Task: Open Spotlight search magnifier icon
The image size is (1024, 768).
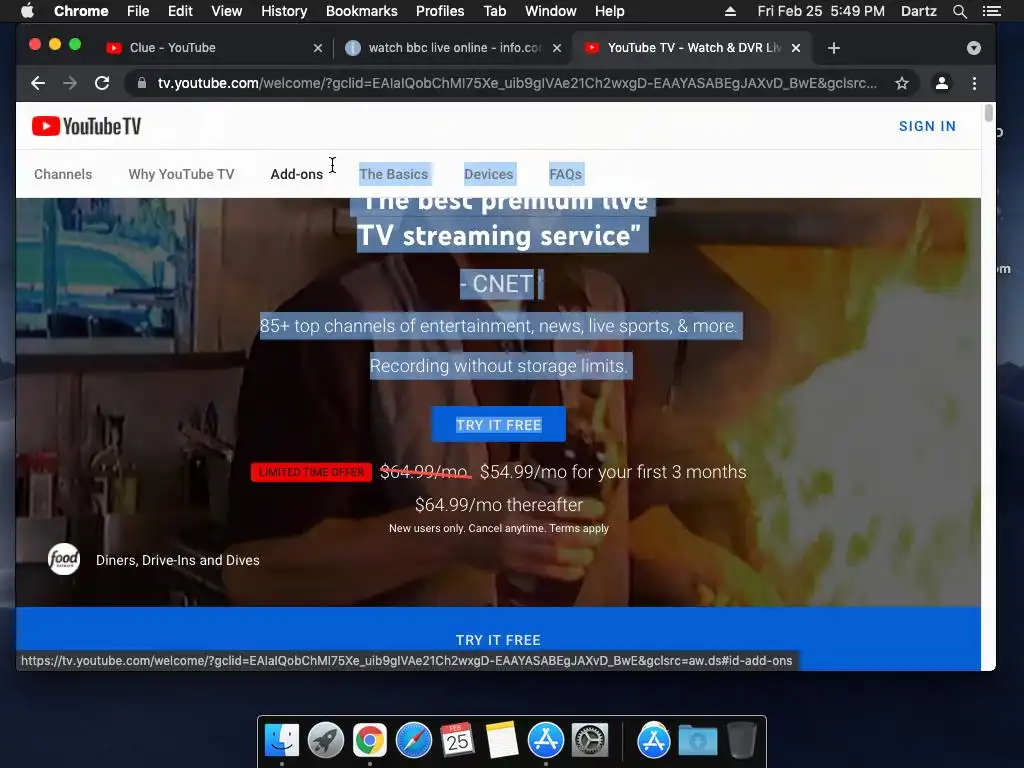Action: [959, 11]
